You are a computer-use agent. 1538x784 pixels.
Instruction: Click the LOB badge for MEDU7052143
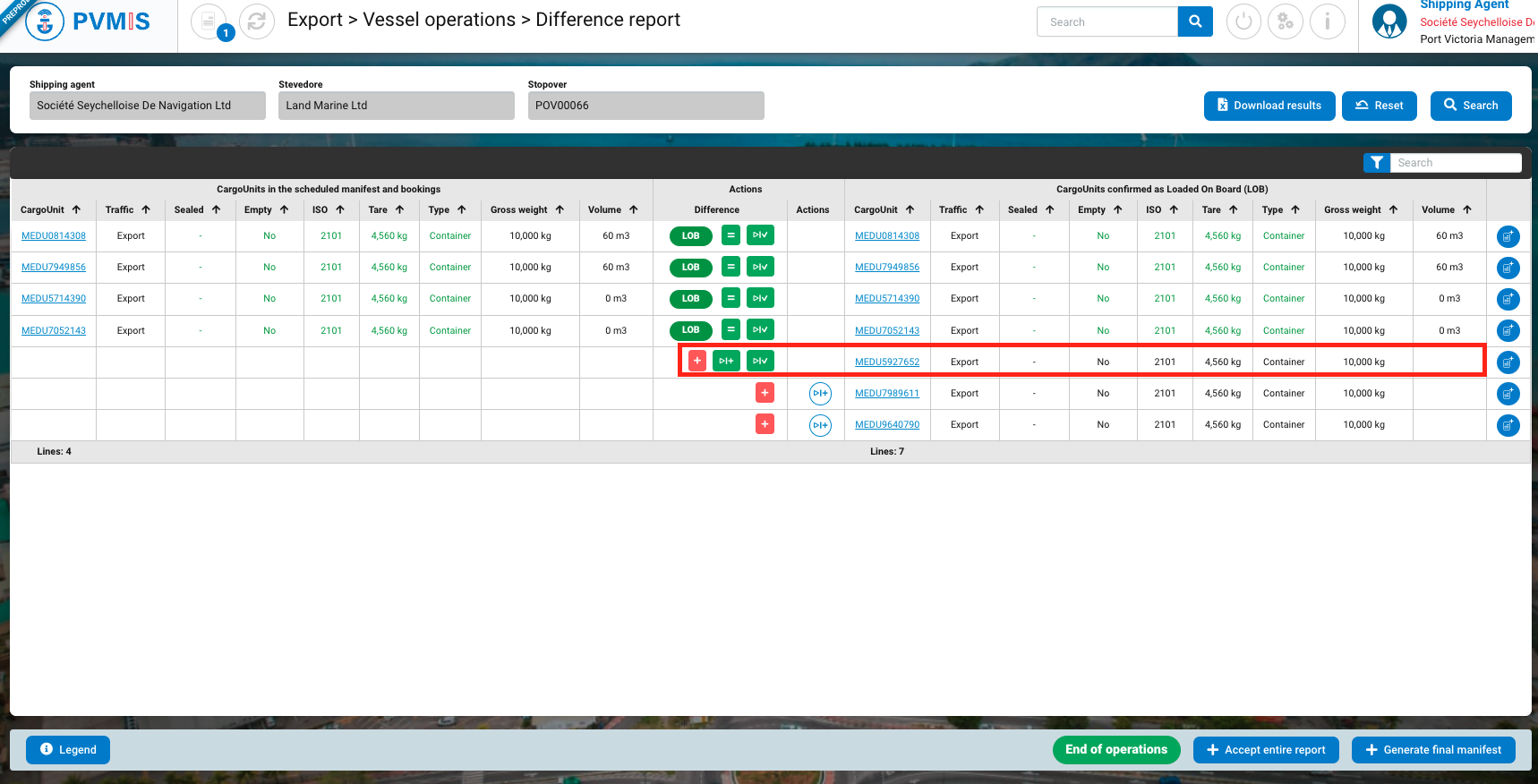[690, 330]
